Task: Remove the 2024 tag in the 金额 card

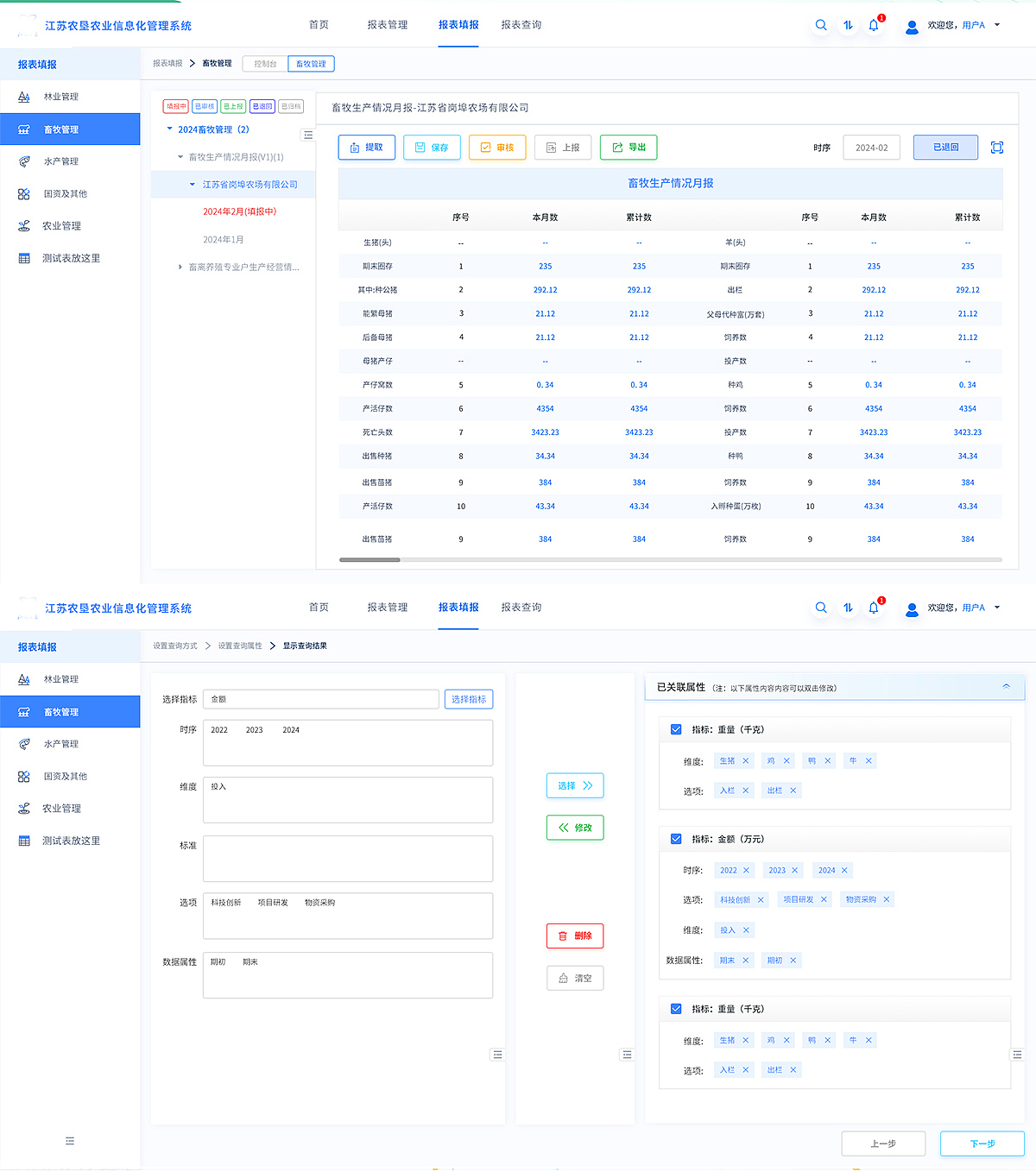Action: coord(844,870)
